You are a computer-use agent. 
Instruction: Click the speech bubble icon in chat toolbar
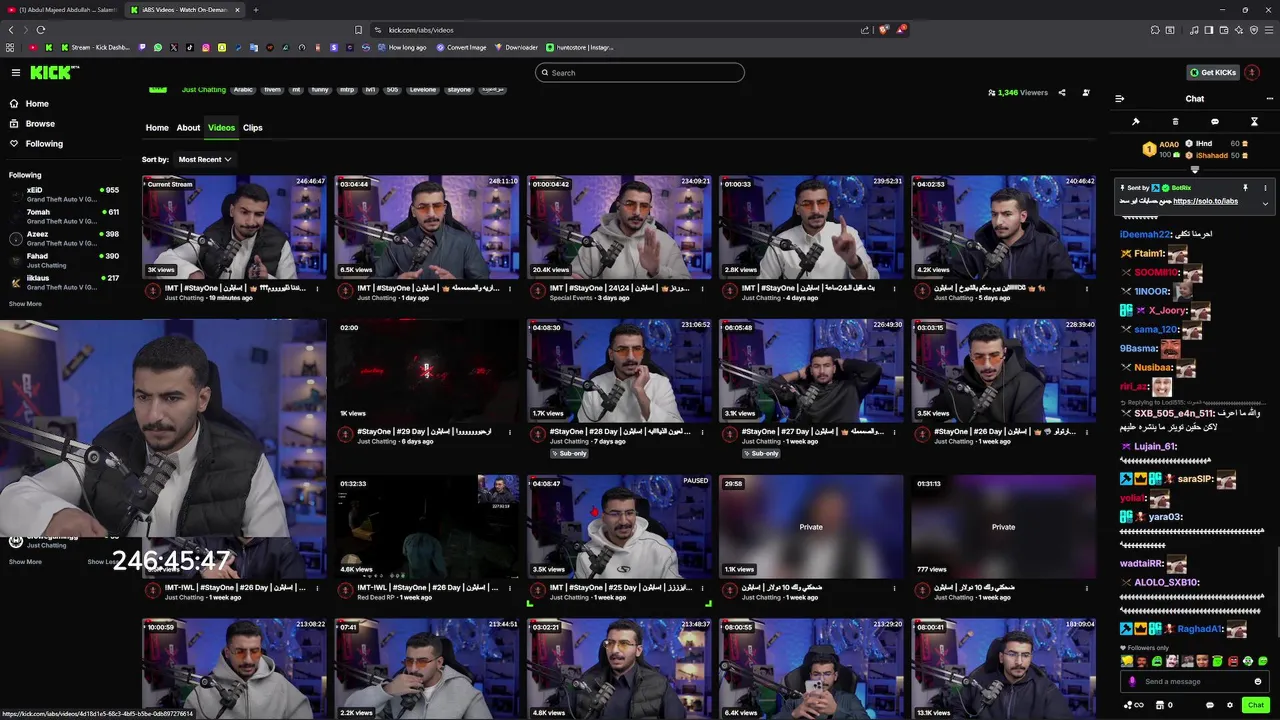click(1215, 122)
